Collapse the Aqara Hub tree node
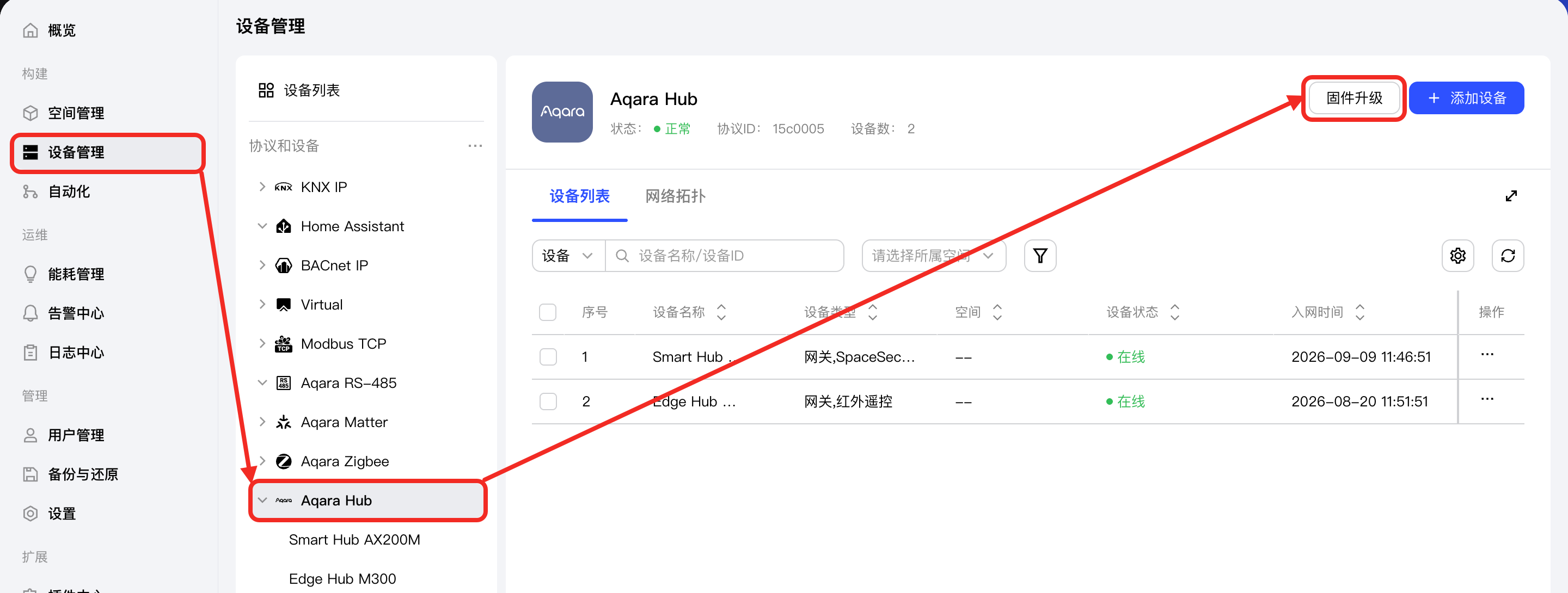Image resolution: width=1568 pixels, height=593 pixels. point(262,500)
